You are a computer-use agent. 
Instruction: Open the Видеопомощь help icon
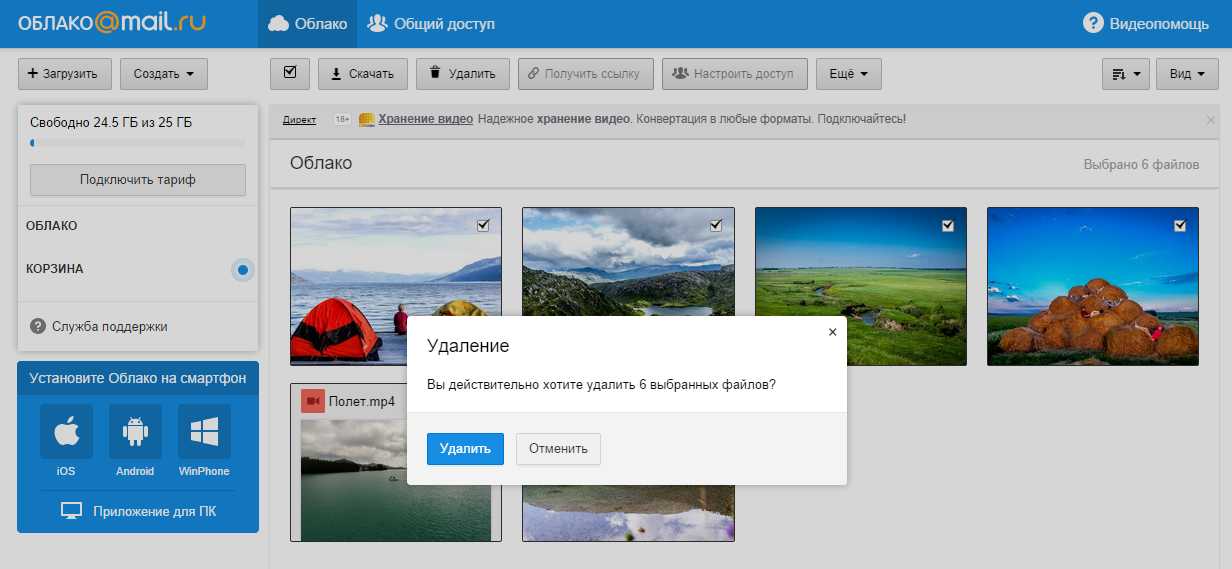(x=1094, y=23)
